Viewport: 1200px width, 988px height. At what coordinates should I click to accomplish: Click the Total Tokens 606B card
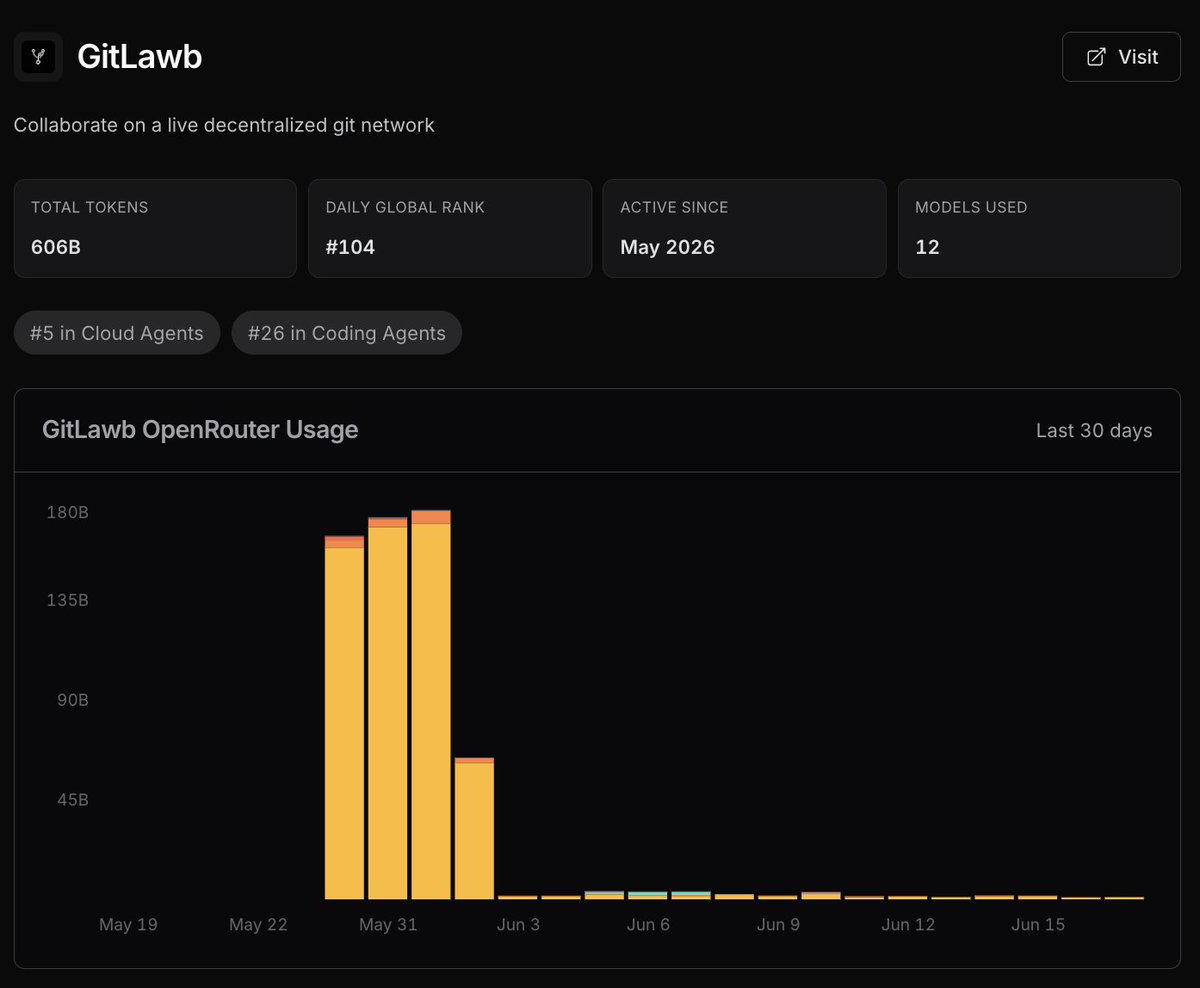pos(155,228)
